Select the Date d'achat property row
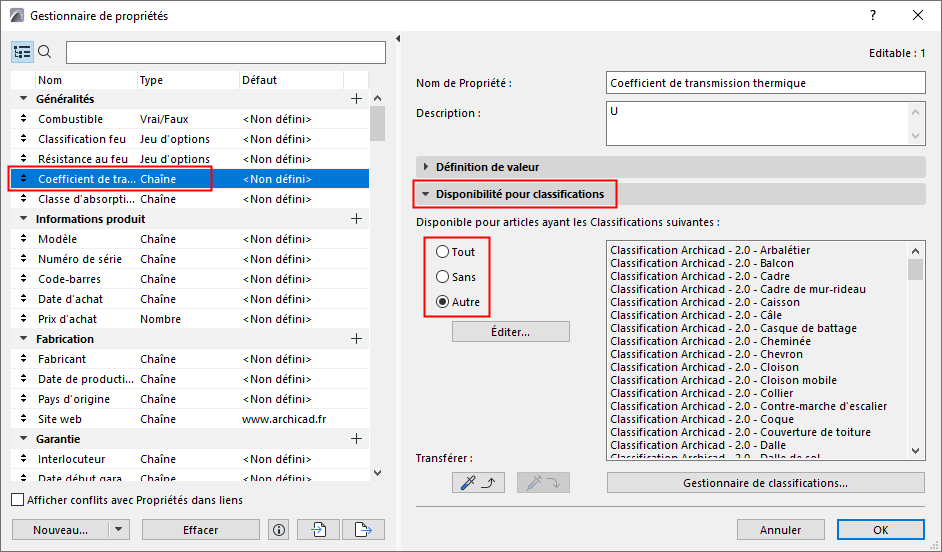This screenshot has height=552, width=942. pyautogui.click(x=190, y=299)
